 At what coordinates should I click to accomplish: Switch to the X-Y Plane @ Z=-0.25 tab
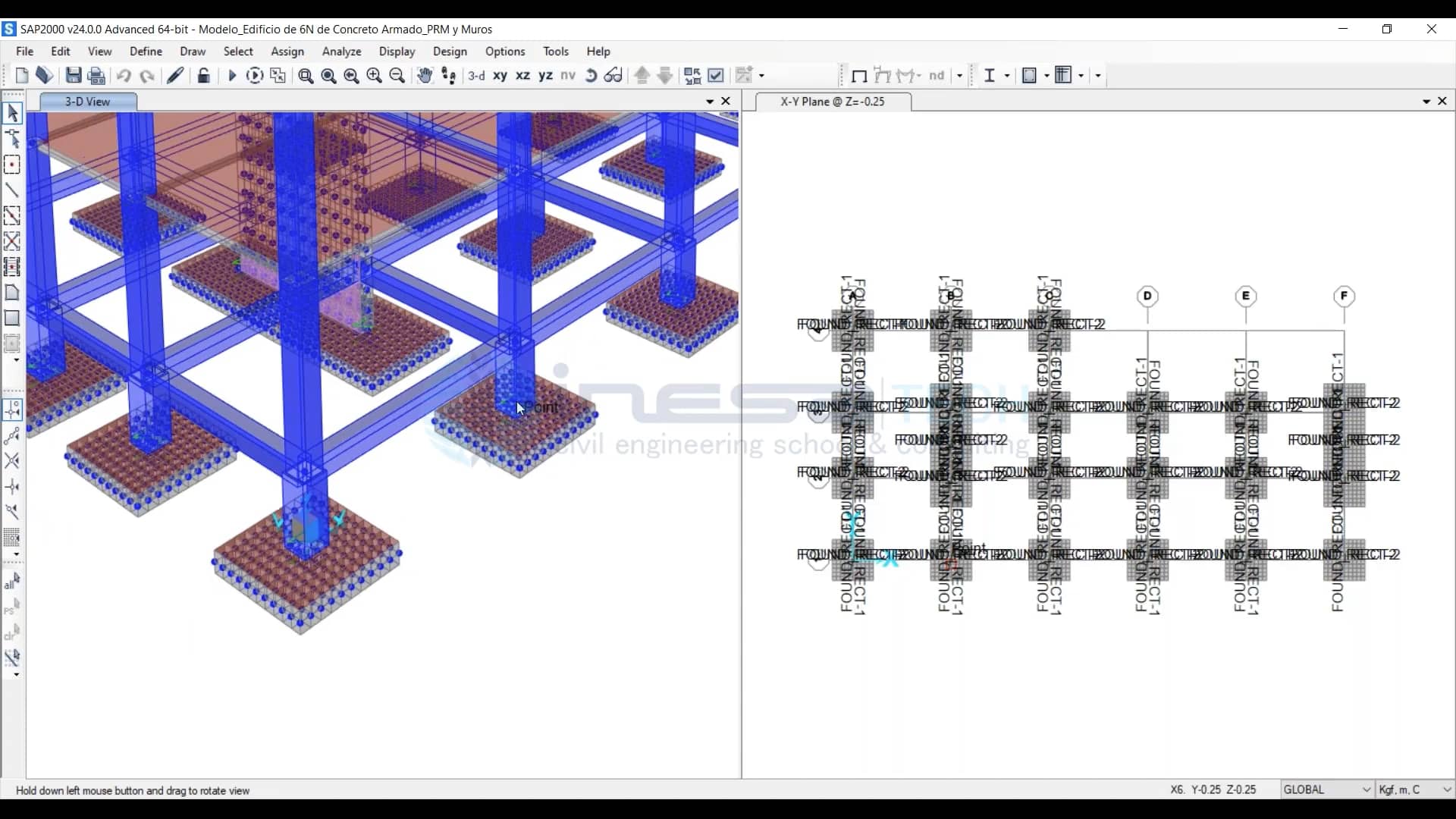pos(831,101)
